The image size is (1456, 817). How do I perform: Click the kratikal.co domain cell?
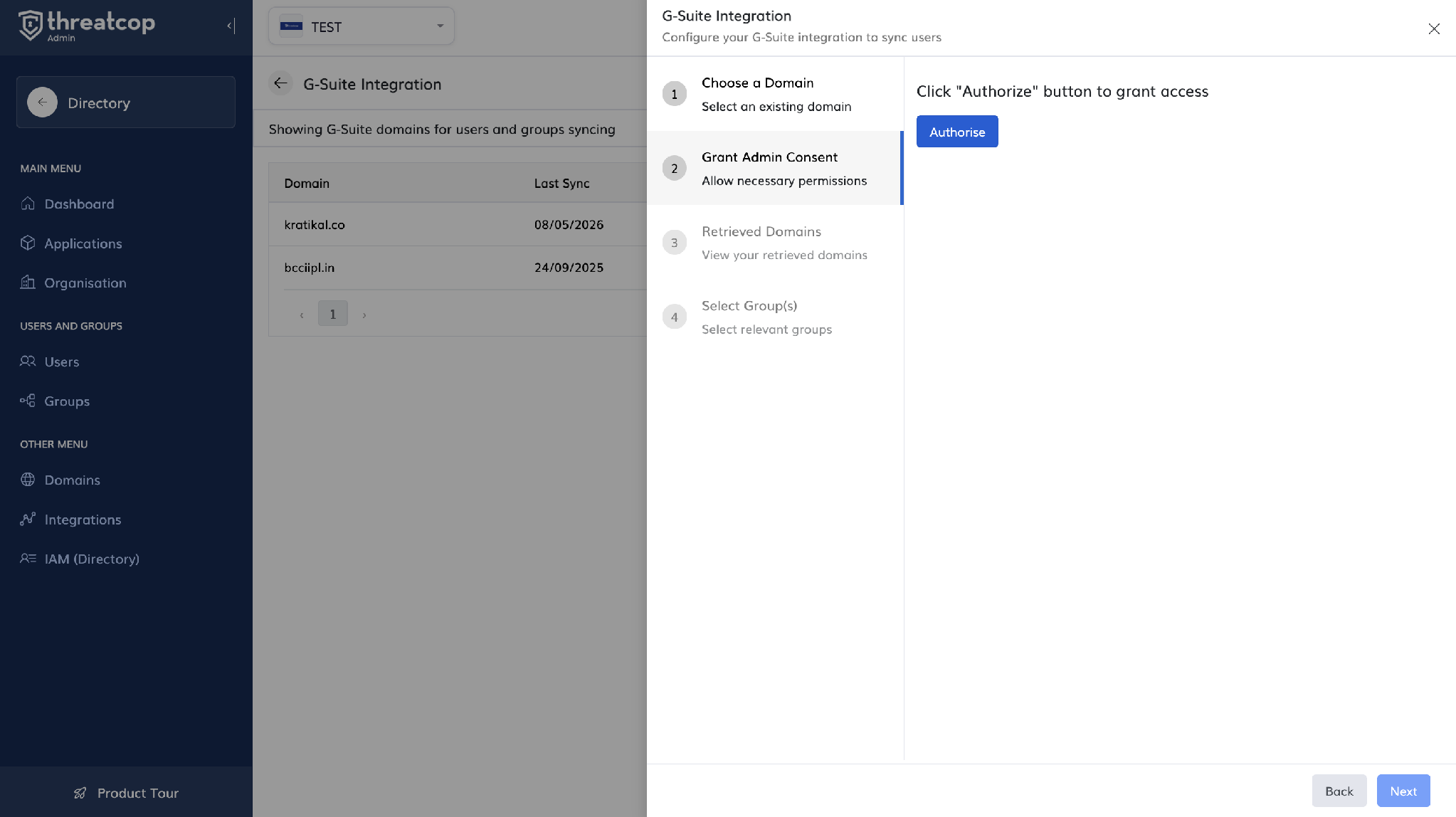[x=315, y=225]
